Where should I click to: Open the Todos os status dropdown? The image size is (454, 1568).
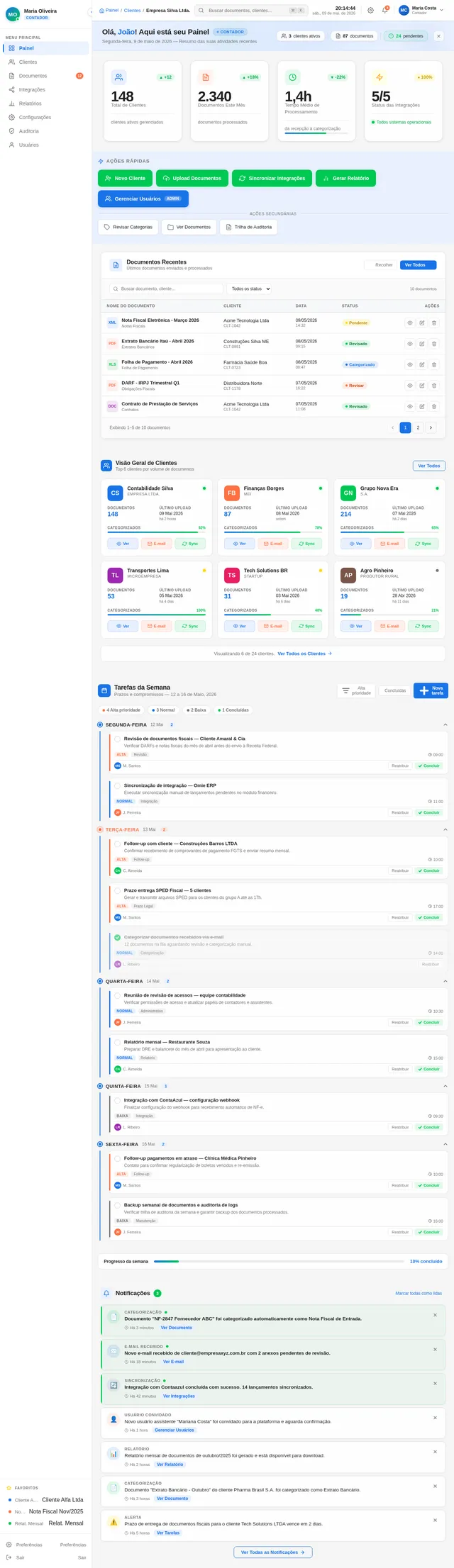pos(250,289)
